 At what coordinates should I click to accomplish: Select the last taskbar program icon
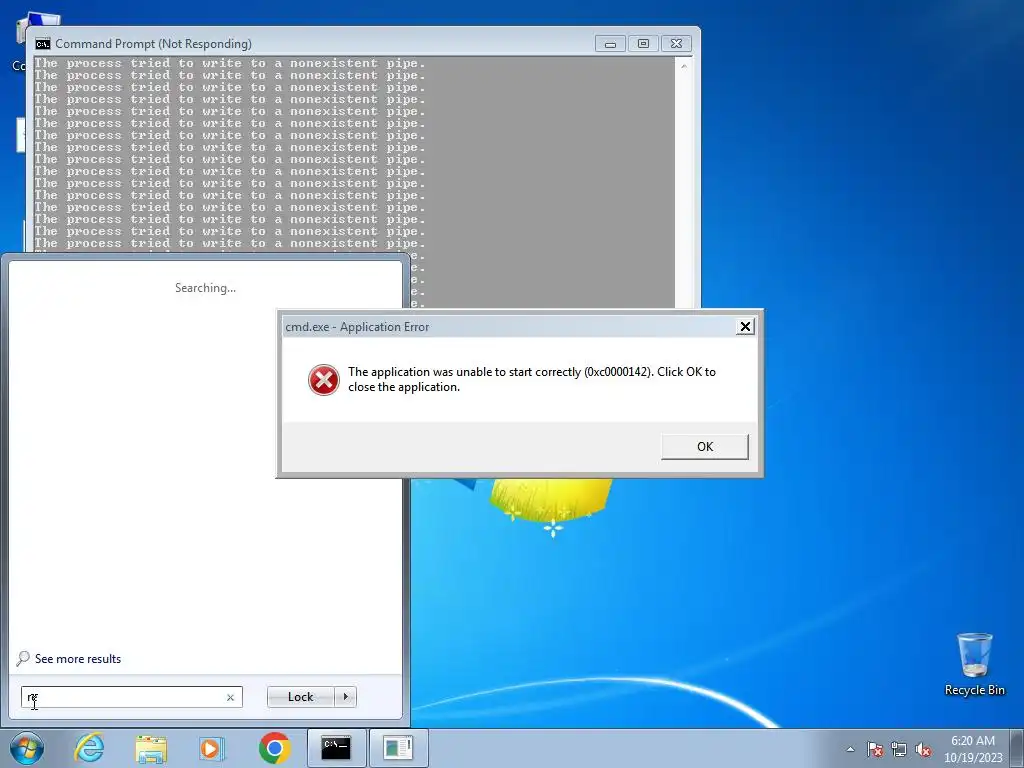[x=398, y=748]
